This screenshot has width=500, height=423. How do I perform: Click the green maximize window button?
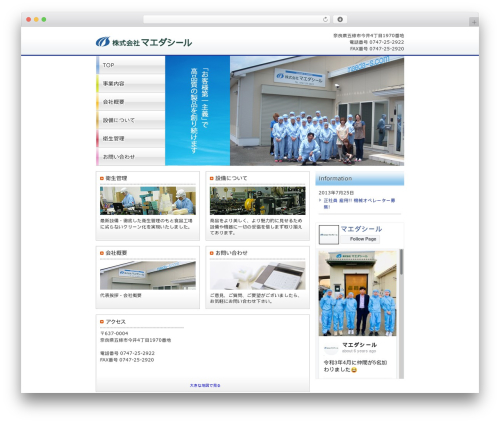44,19
